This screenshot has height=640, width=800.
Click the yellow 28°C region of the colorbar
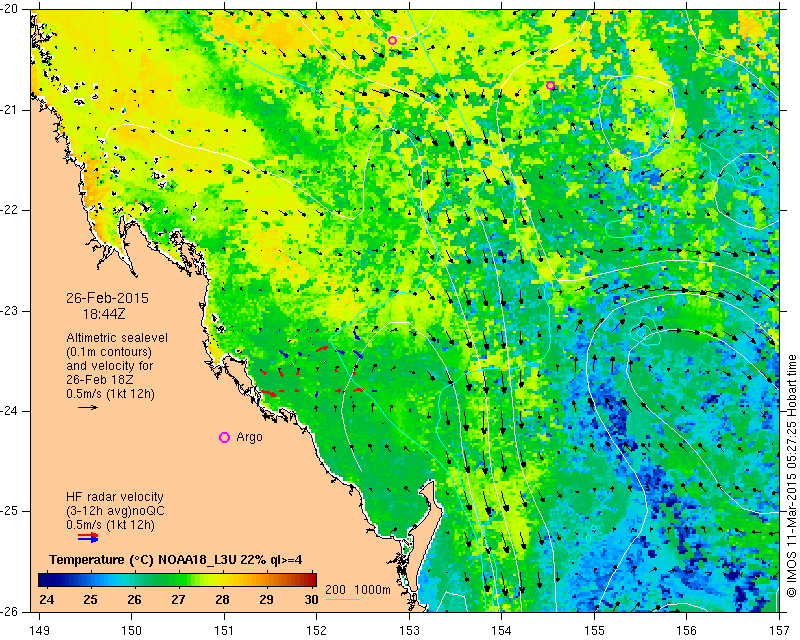[222, 580]
